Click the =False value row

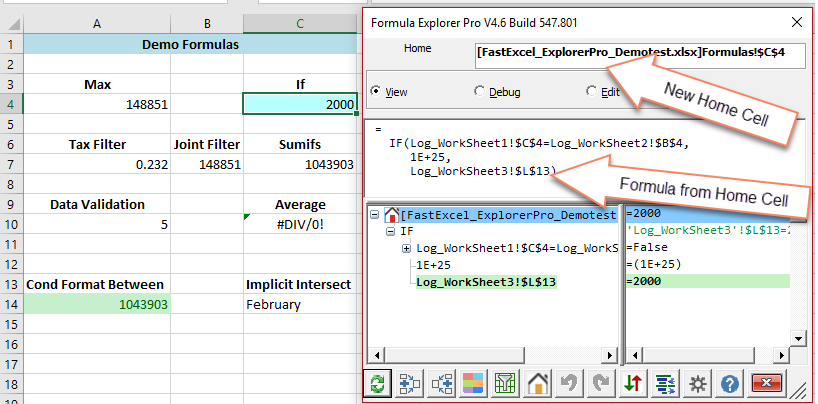point(707,247)
